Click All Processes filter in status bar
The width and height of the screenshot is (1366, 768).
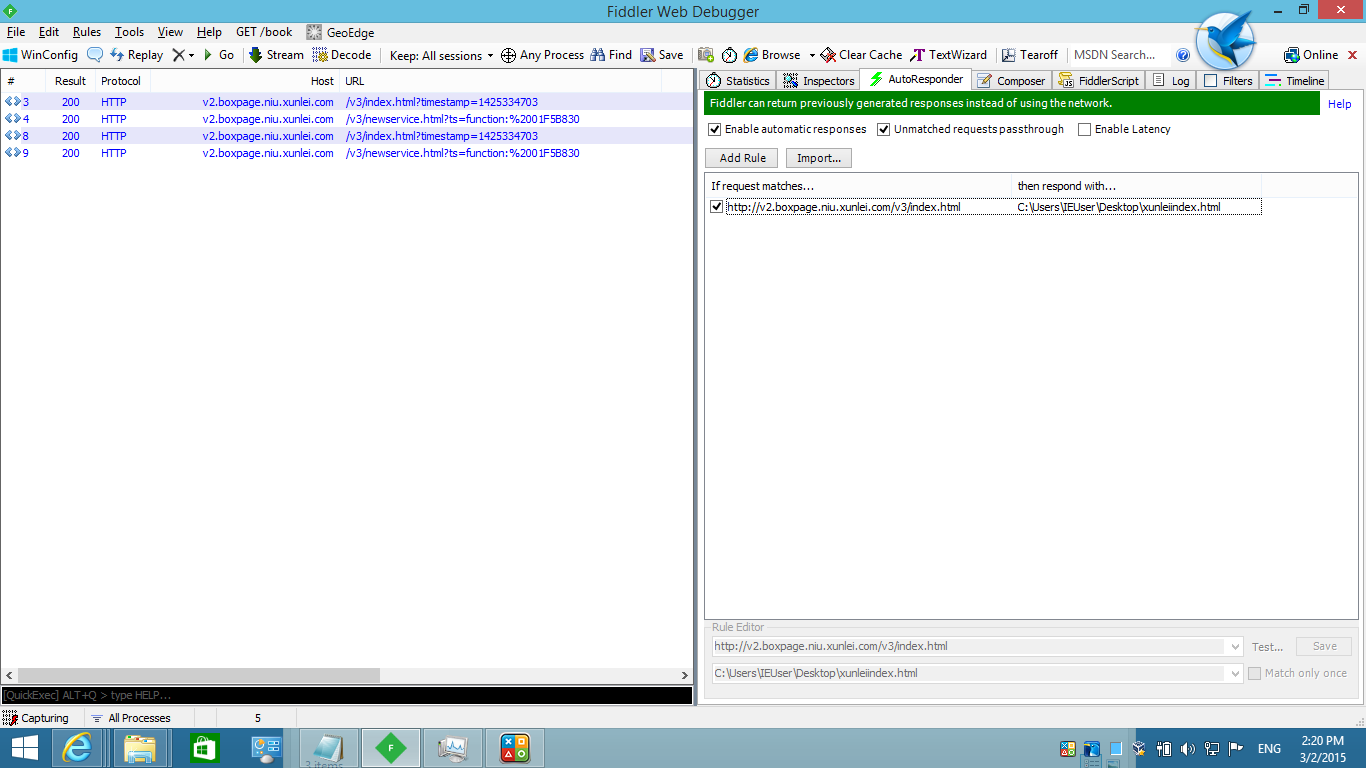pyautogui.click(x=131, y=718)
